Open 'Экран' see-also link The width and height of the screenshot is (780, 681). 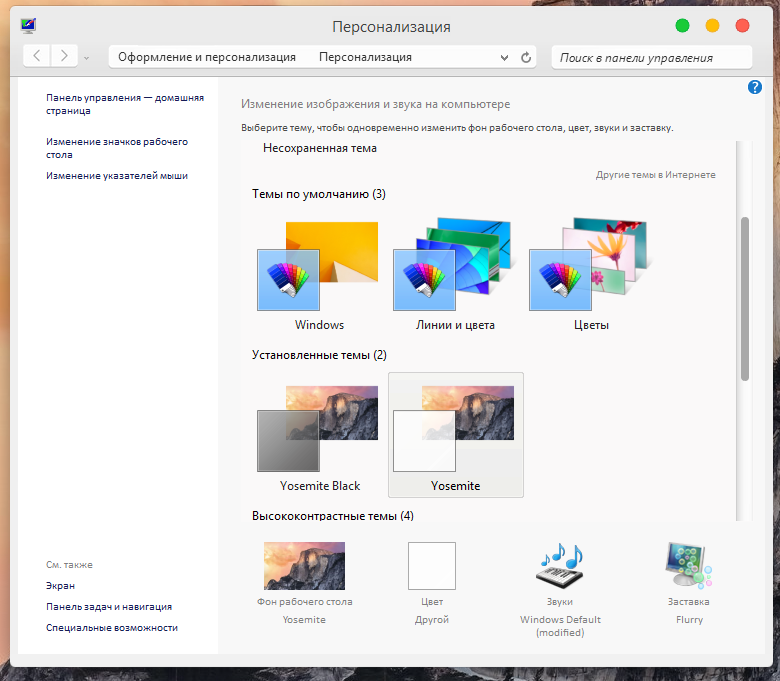click(x=60, y=585)
